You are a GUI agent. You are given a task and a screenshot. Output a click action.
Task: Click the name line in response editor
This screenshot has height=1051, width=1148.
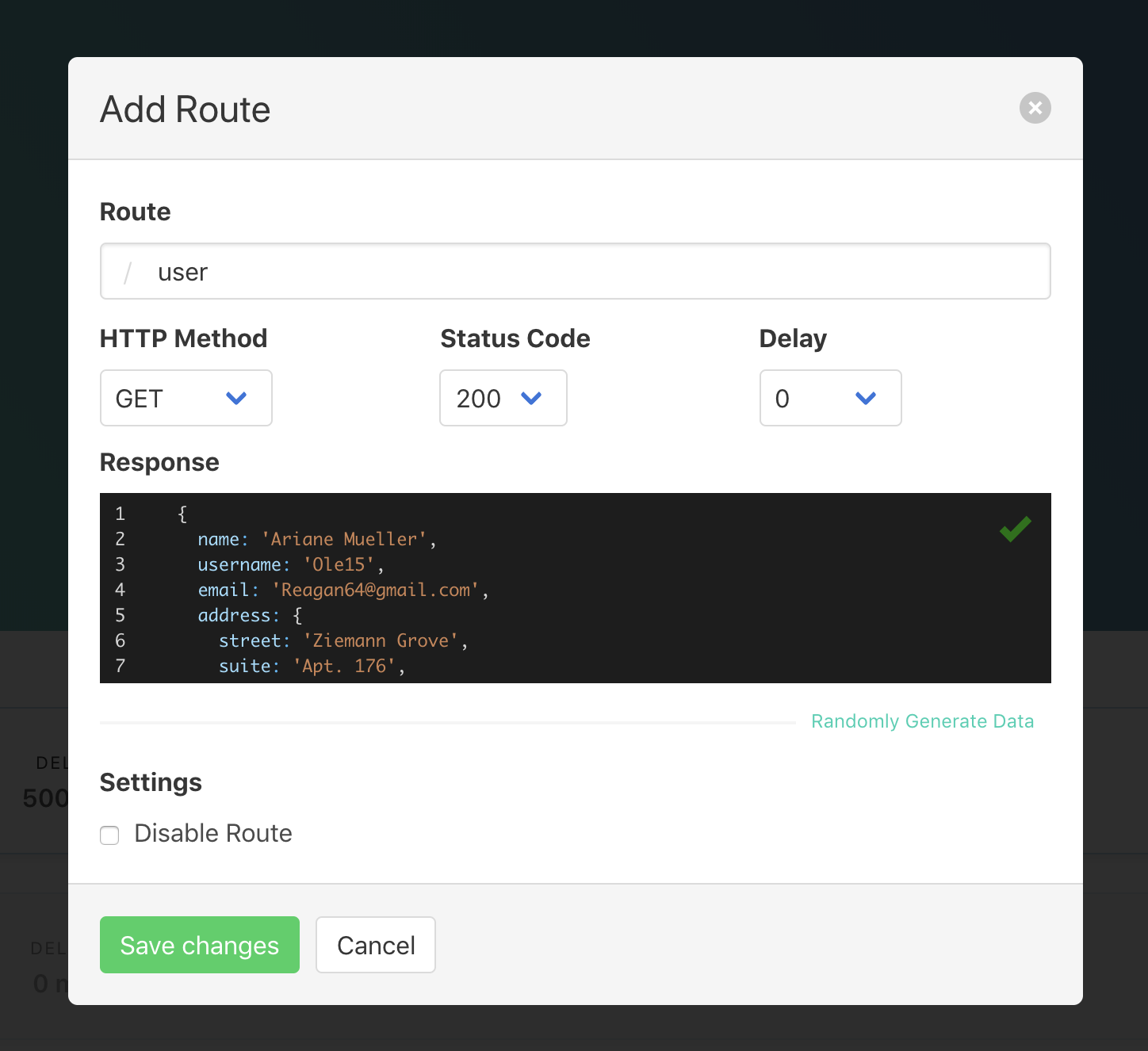[316, 540]
